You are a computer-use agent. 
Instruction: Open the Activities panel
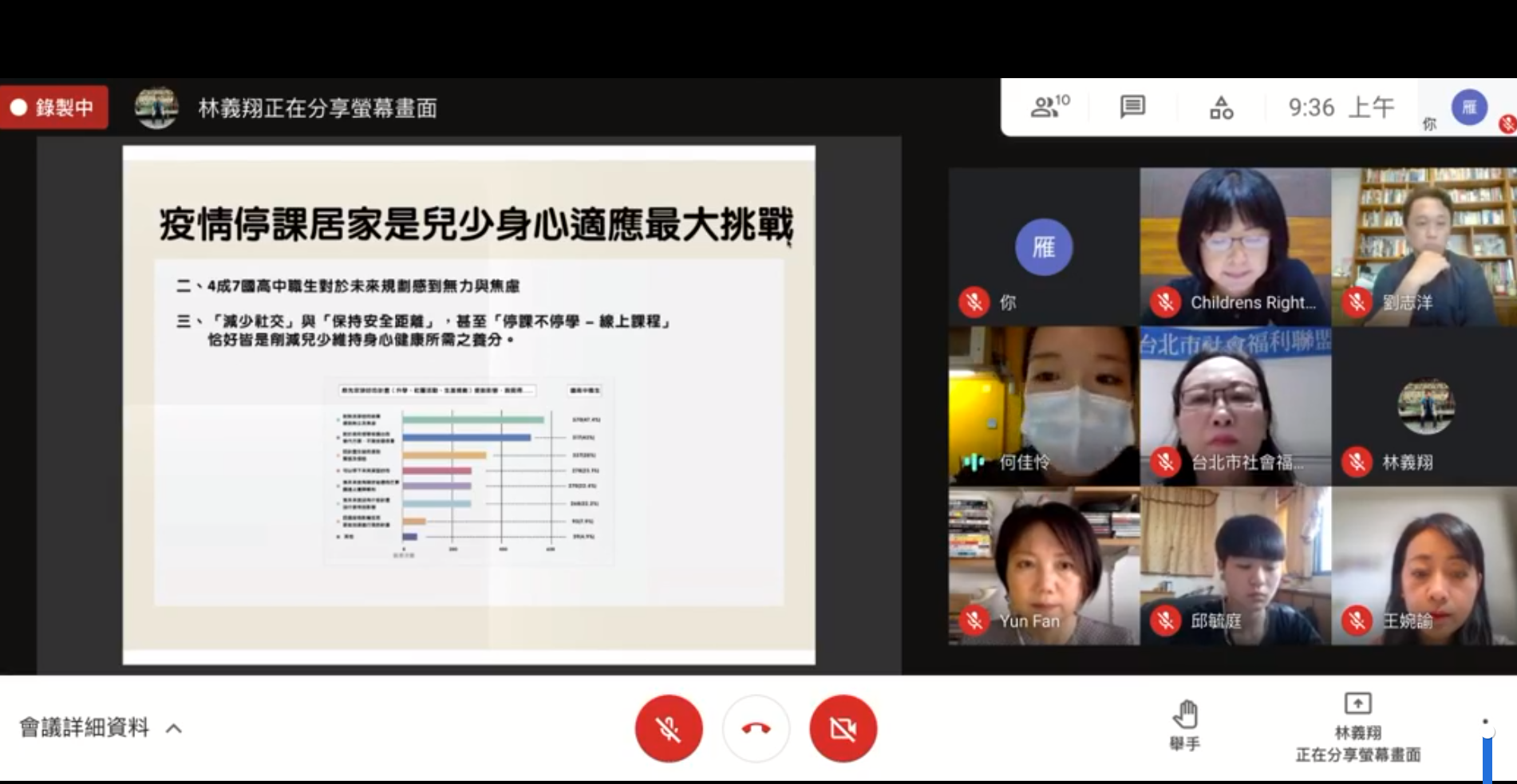tap(1220, 108)
